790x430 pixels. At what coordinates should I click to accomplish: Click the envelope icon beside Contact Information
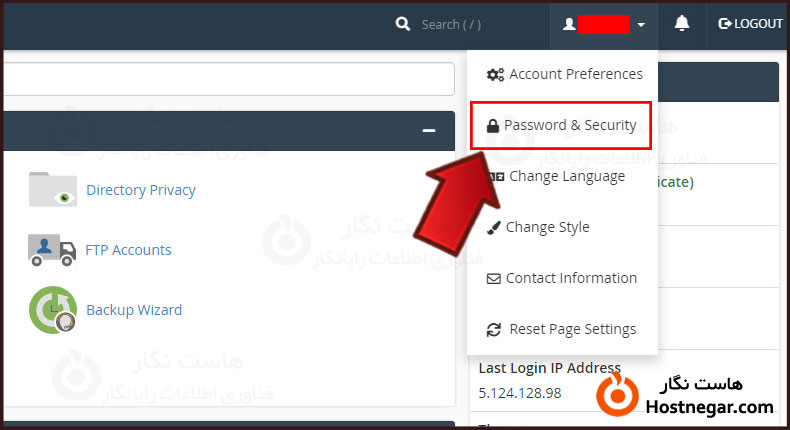493,279
